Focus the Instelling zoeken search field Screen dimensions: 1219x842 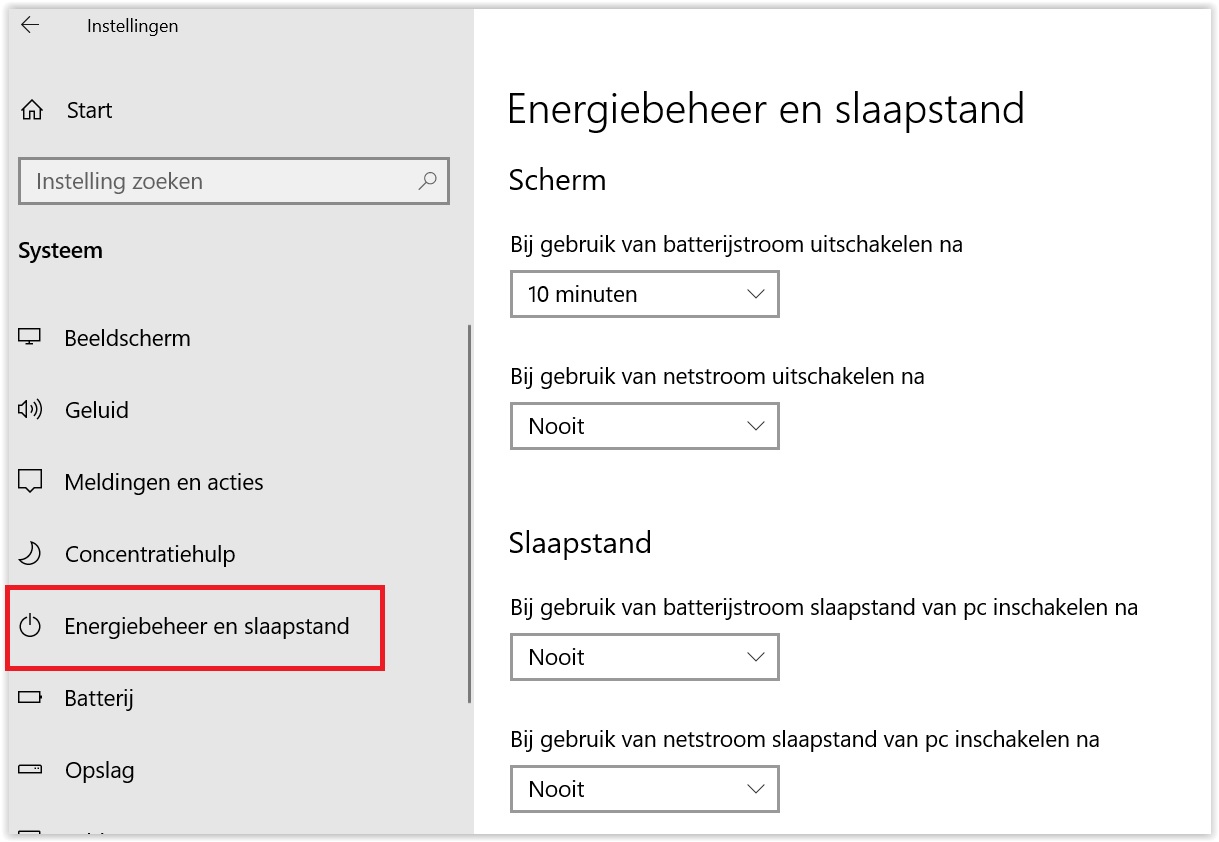(x=220, y=181)
